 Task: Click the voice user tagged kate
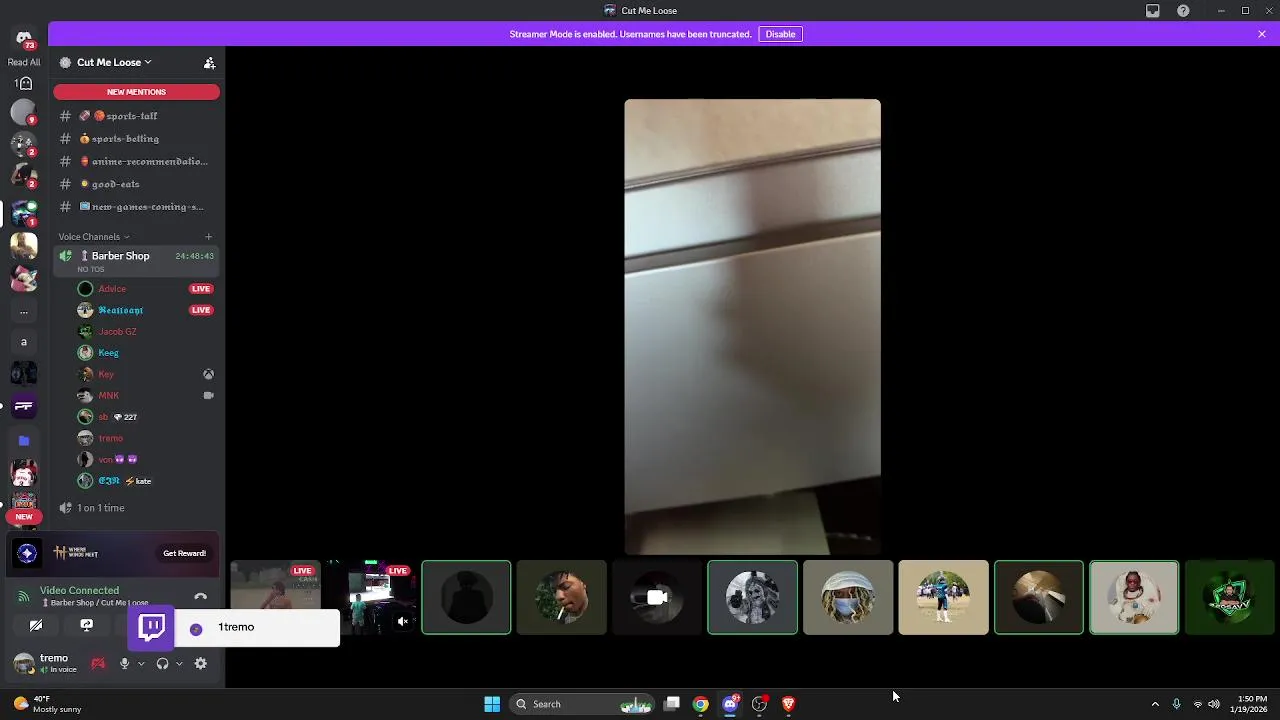tap(145, 481)
